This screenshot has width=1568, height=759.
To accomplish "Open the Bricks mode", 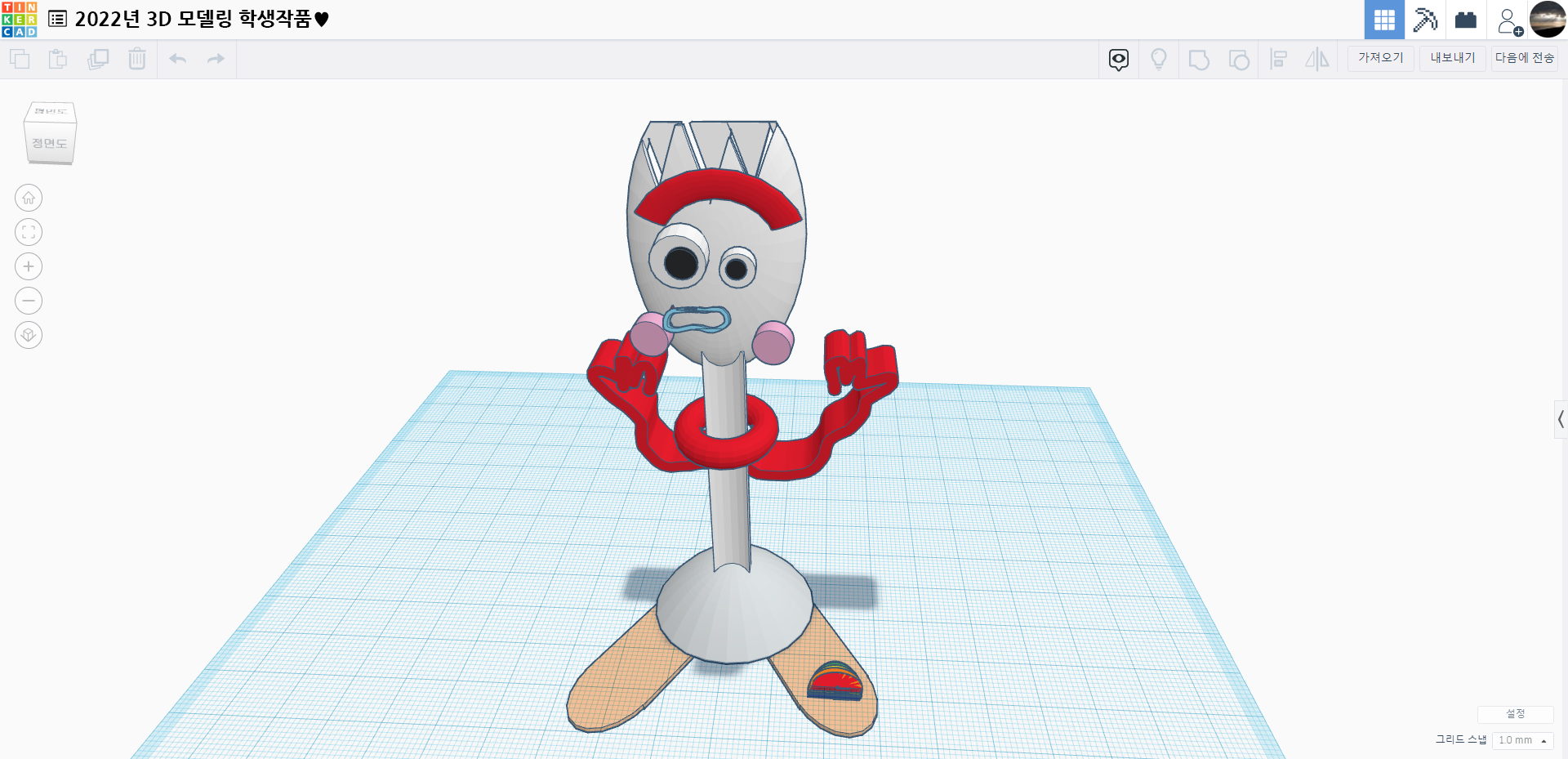I will coord(1466,20).
